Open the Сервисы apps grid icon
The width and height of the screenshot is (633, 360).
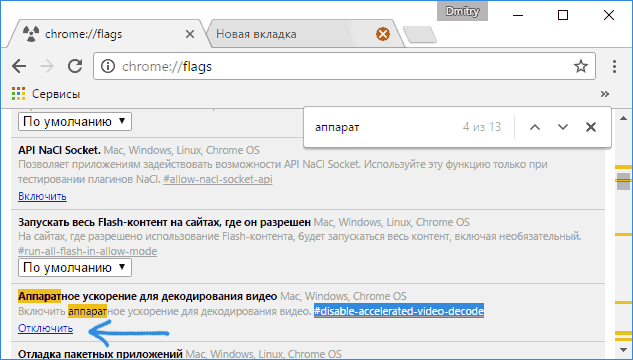pyautogui.click(x=18, y=94)
